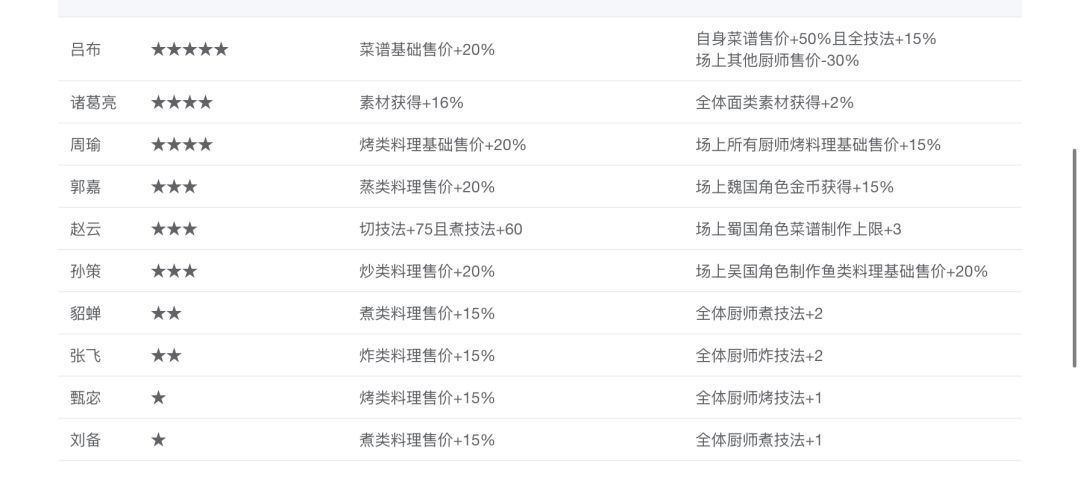Click the 素材获得+16% skill text
The image size is (1080, 499).
[411, 102]
